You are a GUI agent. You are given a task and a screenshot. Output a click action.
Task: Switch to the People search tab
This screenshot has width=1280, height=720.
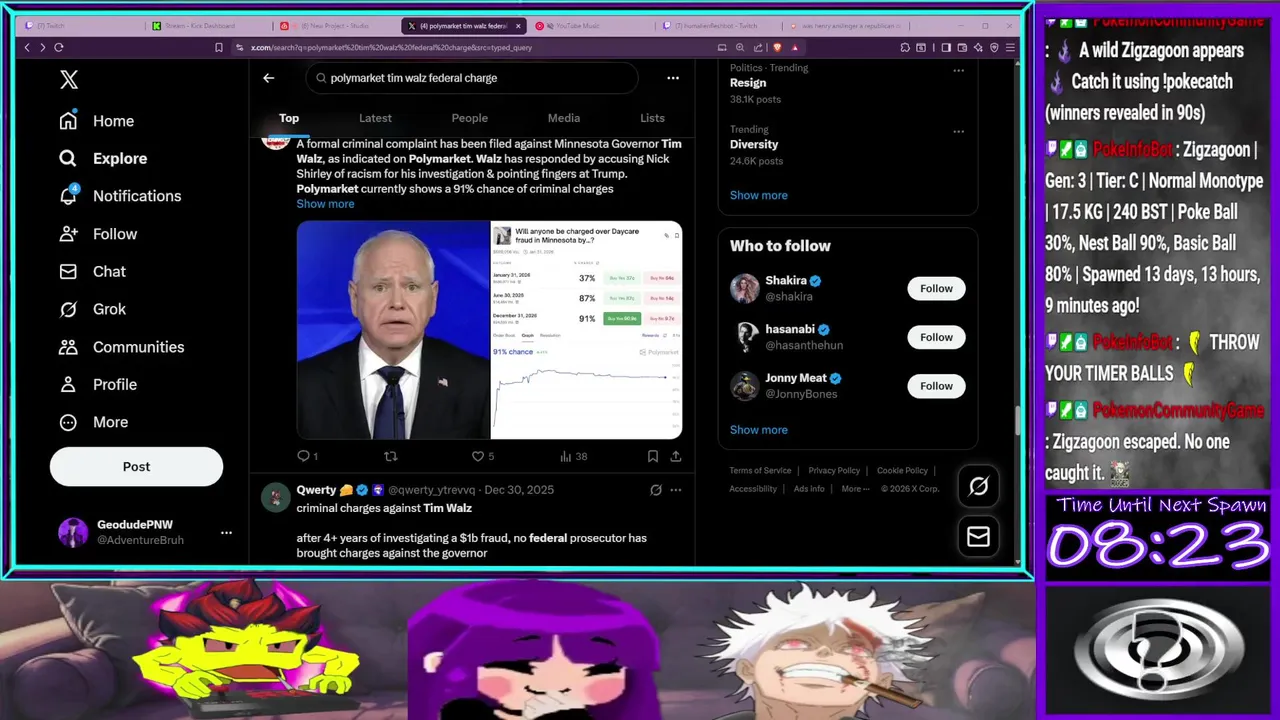tap(469, 118)
